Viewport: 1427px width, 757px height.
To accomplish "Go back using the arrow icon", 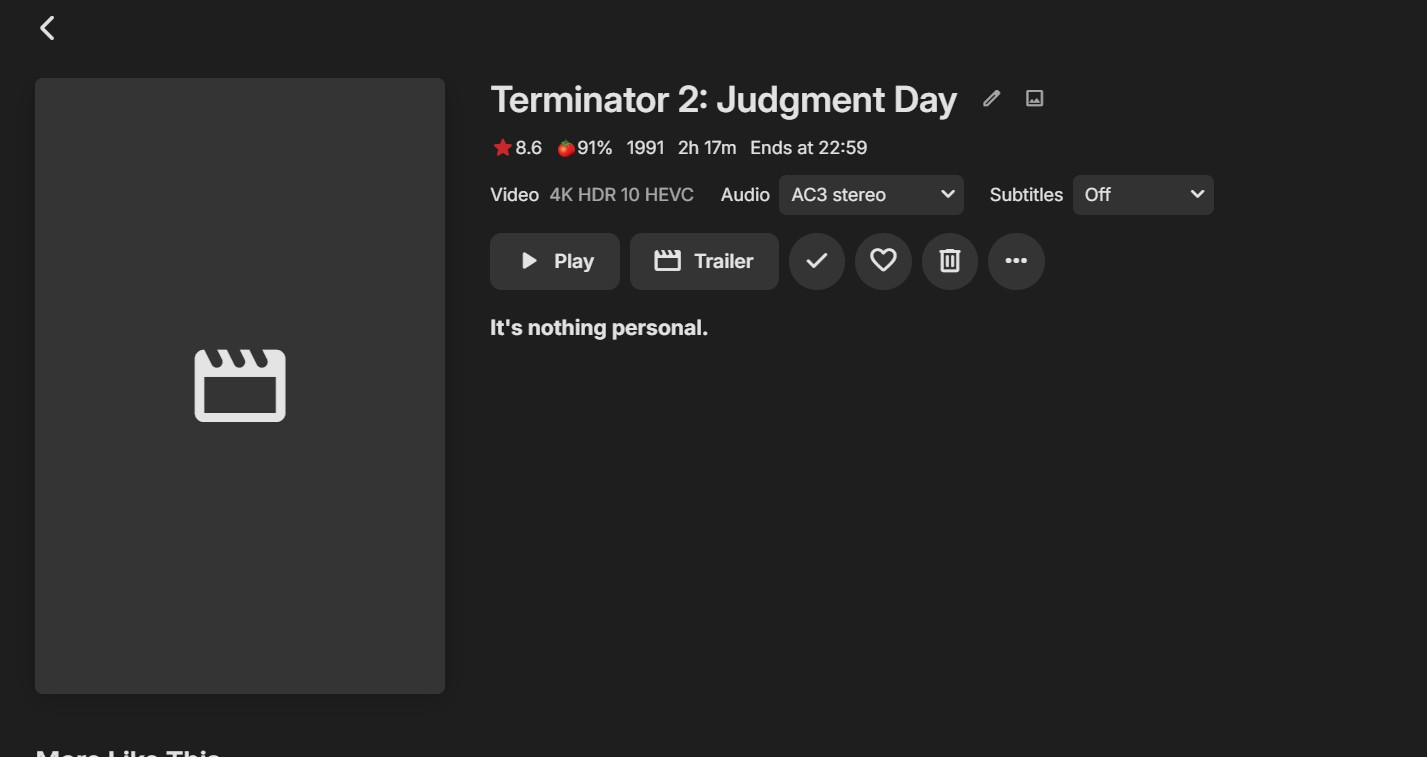I will 47,28.
